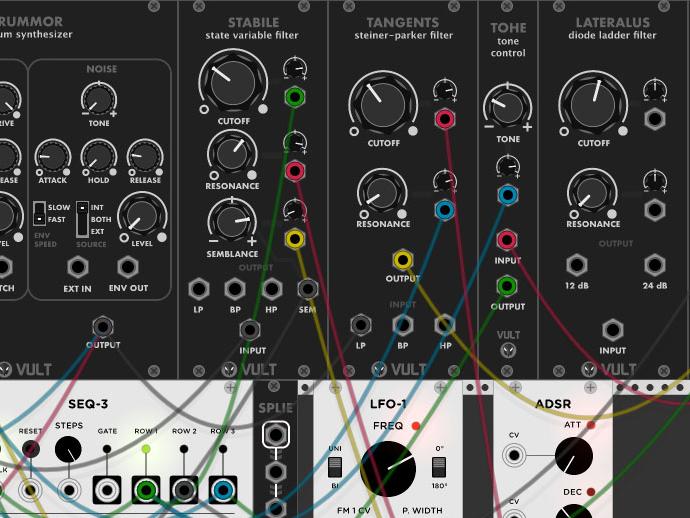Click the SEQ-3 ROW 1 green output jack

(x=146, y=489)
